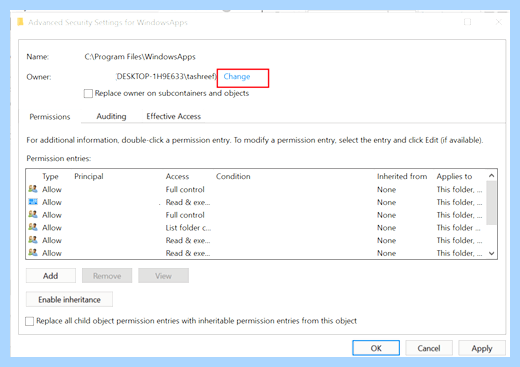Sort by Inherited from column header
Viewport: 520px width, 367px height.
[x=402, y=176]
